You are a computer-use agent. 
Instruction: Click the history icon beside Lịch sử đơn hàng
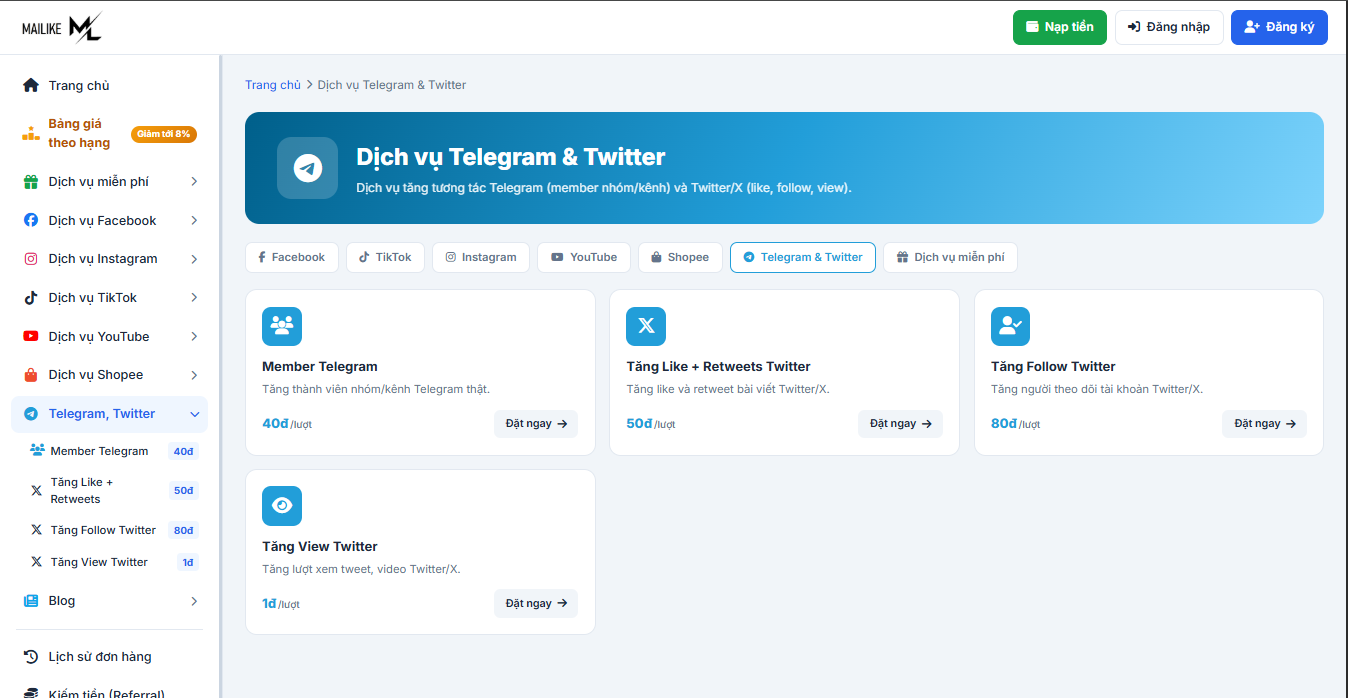coord(31,657)
